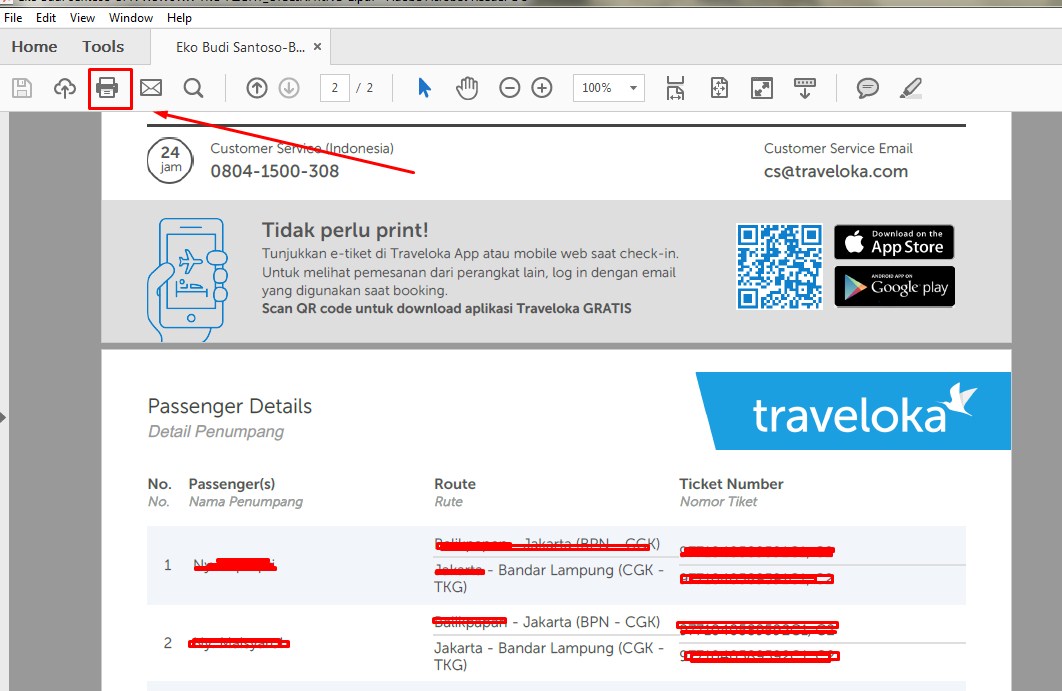Image resolution: width=1062 pixels, height=691 pixels.
Task: Click the phone illustration graphic
Action: 187,279
